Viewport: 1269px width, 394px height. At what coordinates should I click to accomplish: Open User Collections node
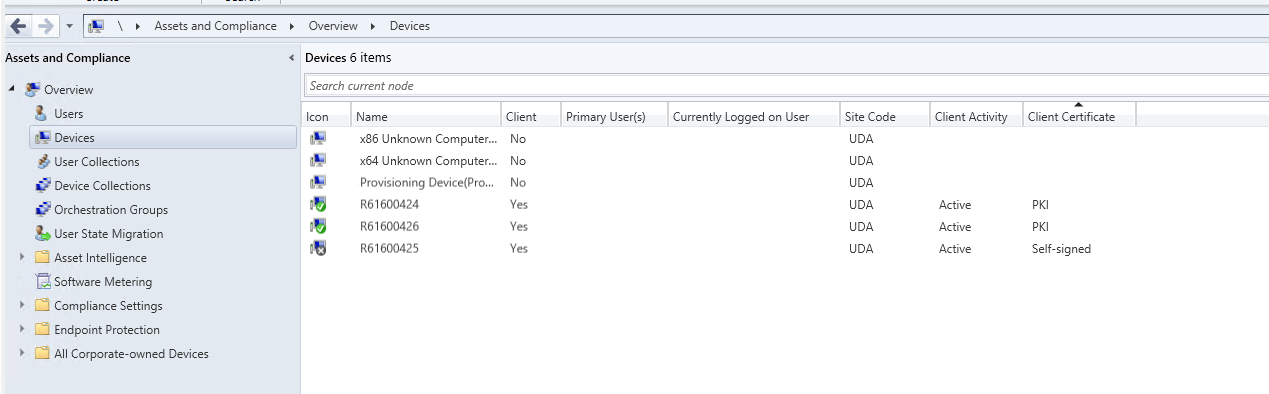(x=97, y=162)
